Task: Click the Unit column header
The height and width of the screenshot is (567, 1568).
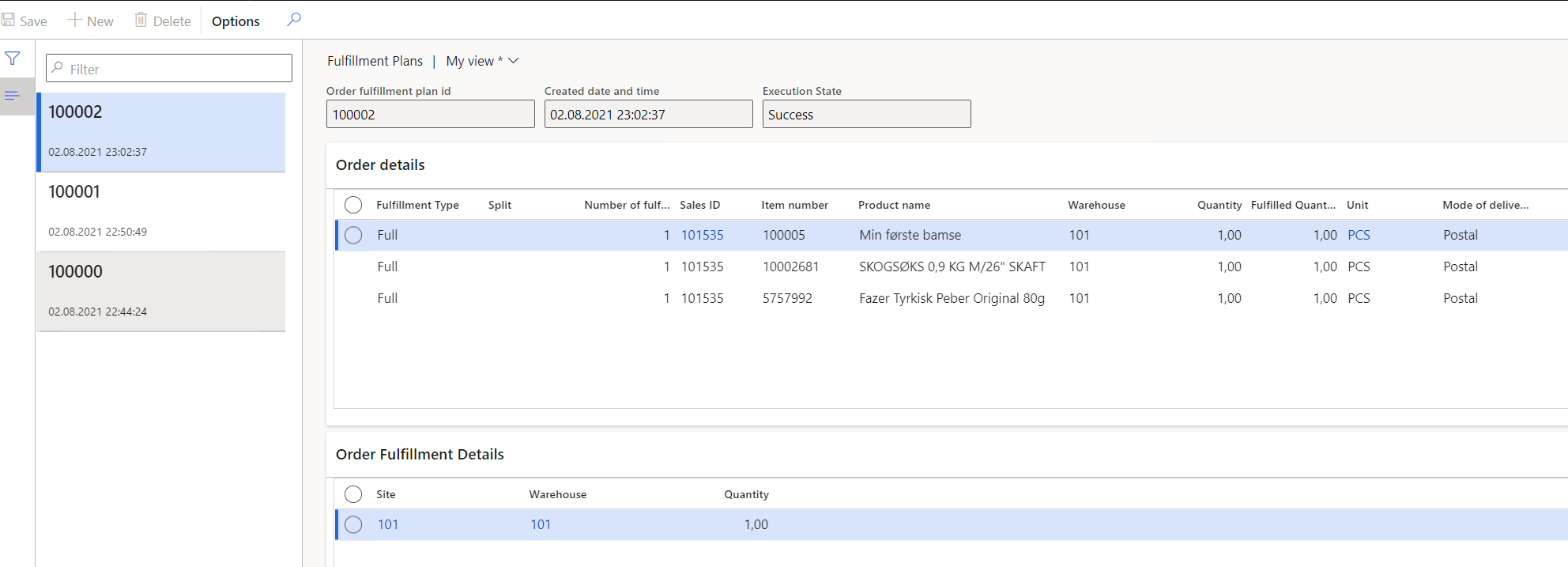Action: [x=1357, y=205]
